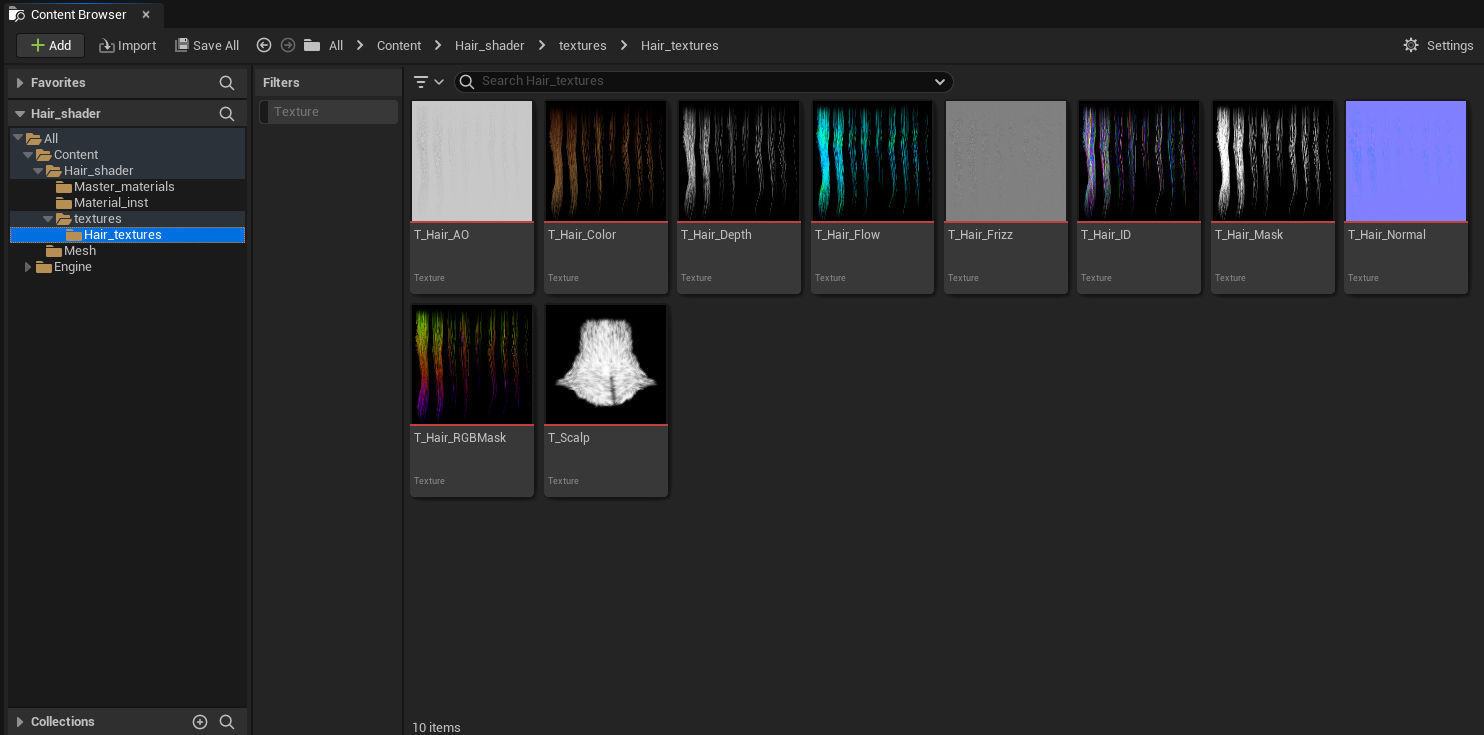
Task: Select the T_Hair_Normal texture thumbnail
Action: coord(1406,161)
